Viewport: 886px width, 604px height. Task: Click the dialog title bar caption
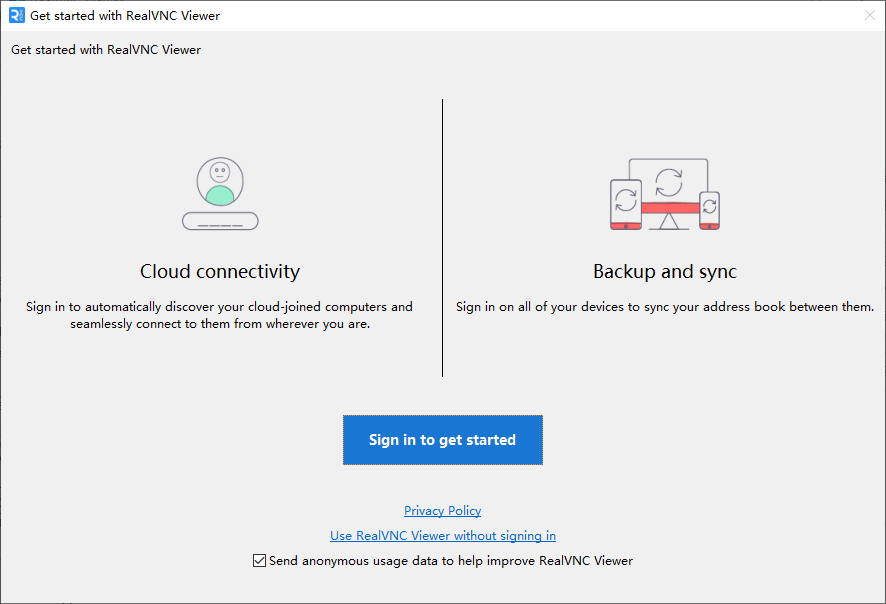tap(124, 15)
